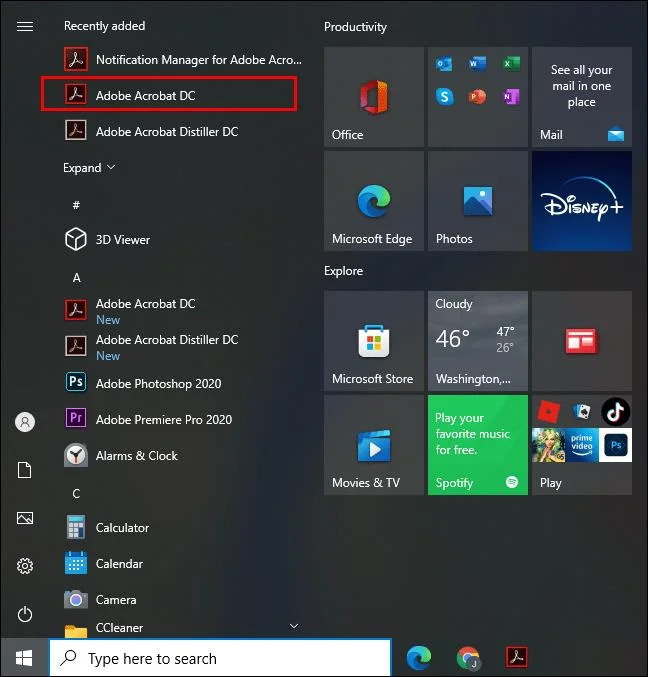Image resolution: width=648 pixels, height=677 pixels.
Task: Open the Calendar app
Action: coord(104,563)
